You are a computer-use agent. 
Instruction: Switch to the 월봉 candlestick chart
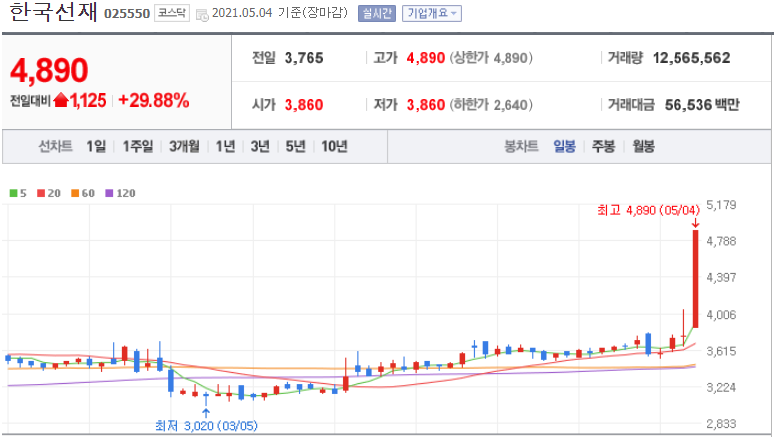click(644, 146)
